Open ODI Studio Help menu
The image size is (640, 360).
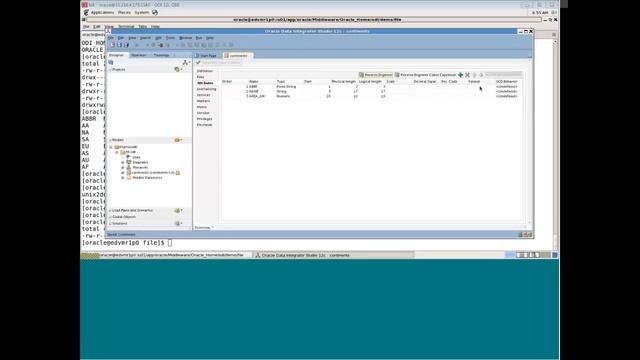point(210,38)
